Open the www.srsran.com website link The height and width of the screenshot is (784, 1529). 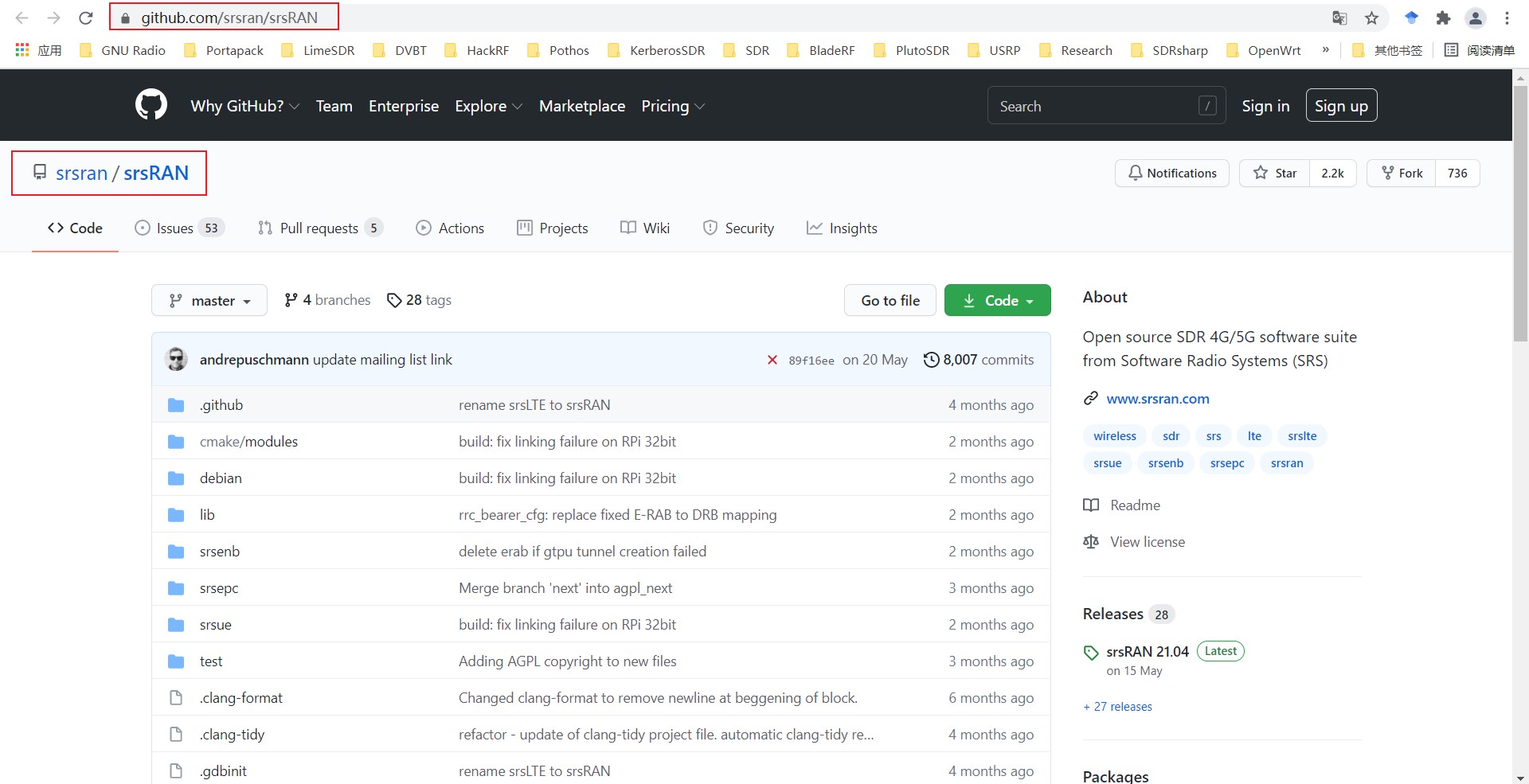(1157, 398)
